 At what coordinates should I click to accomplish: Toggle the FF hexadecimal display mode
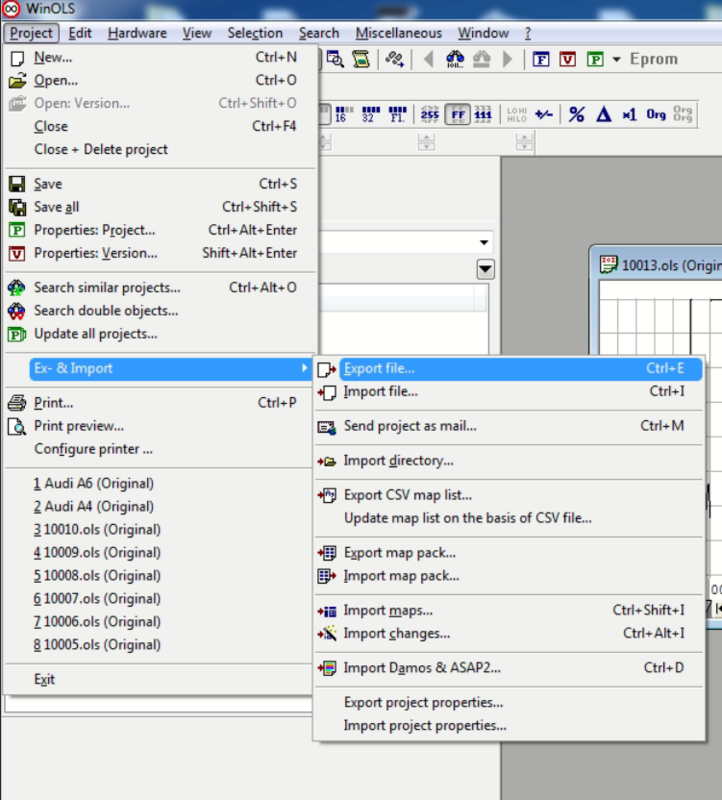pos(458,114)
